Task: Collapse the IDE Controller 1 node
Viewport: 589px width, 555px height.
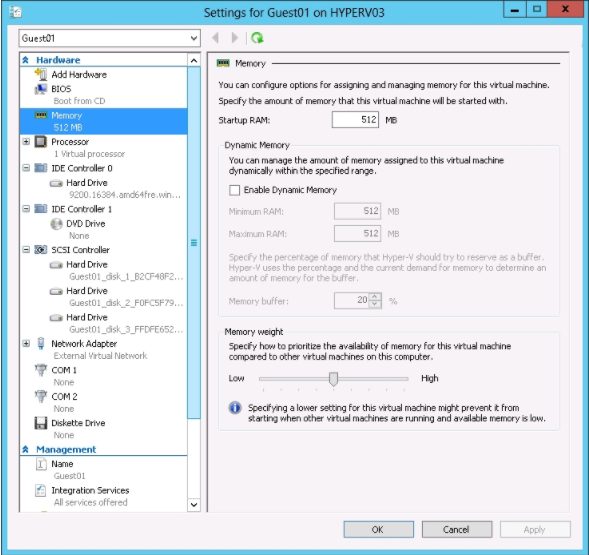Action: [x=26, y=209]
